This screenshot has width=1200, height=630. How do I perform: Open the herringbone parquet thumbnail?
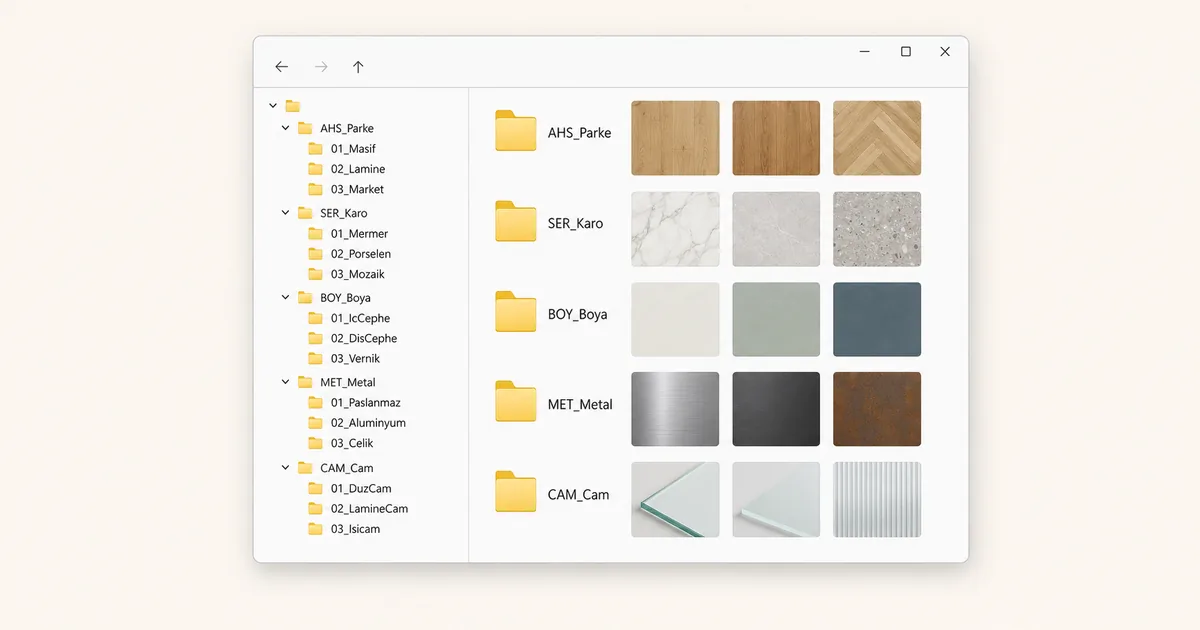(x=877, y=138)
